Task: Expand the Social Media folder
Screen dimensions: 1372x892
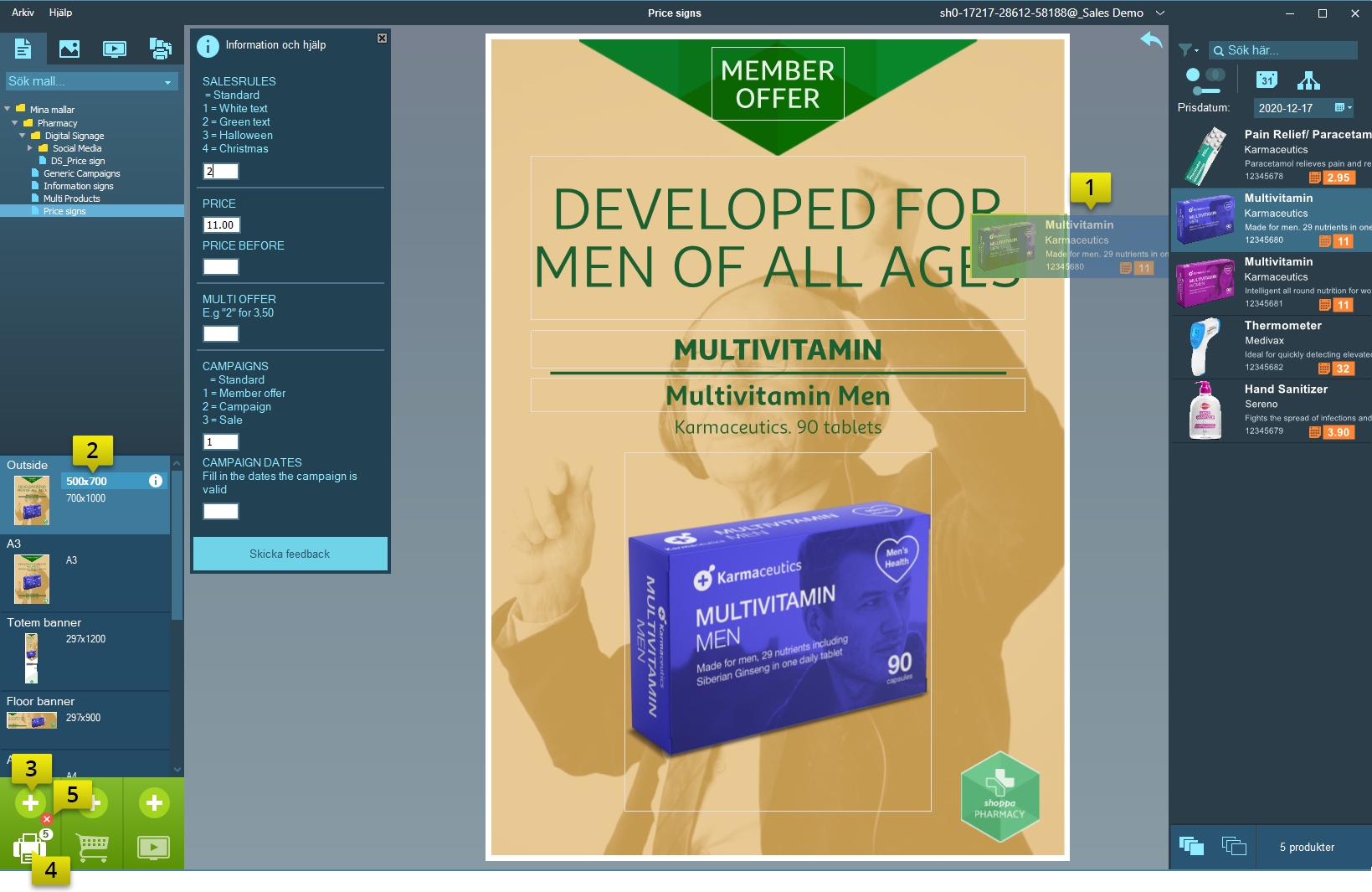Action: click(x=30, y=148)
